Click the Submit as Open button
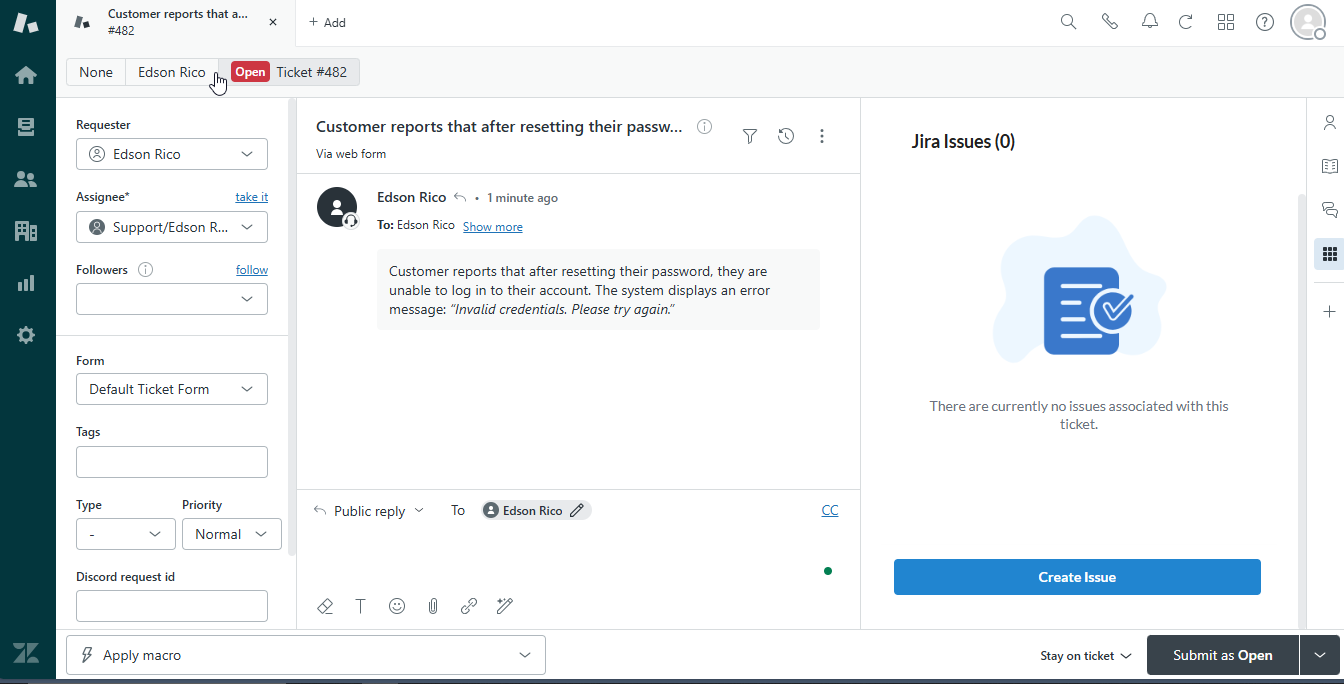1344x684 pixels. tap(1222, 655)
